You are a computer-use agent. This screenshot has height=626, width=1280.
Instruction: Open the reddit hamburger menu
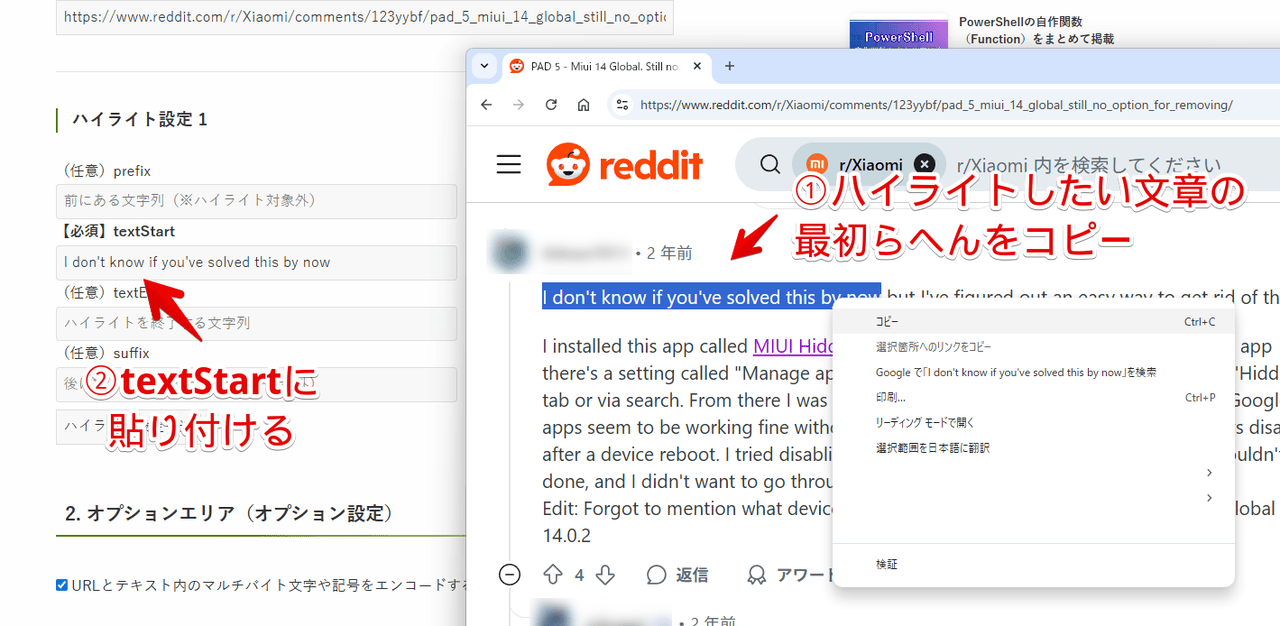pos(509,164)
